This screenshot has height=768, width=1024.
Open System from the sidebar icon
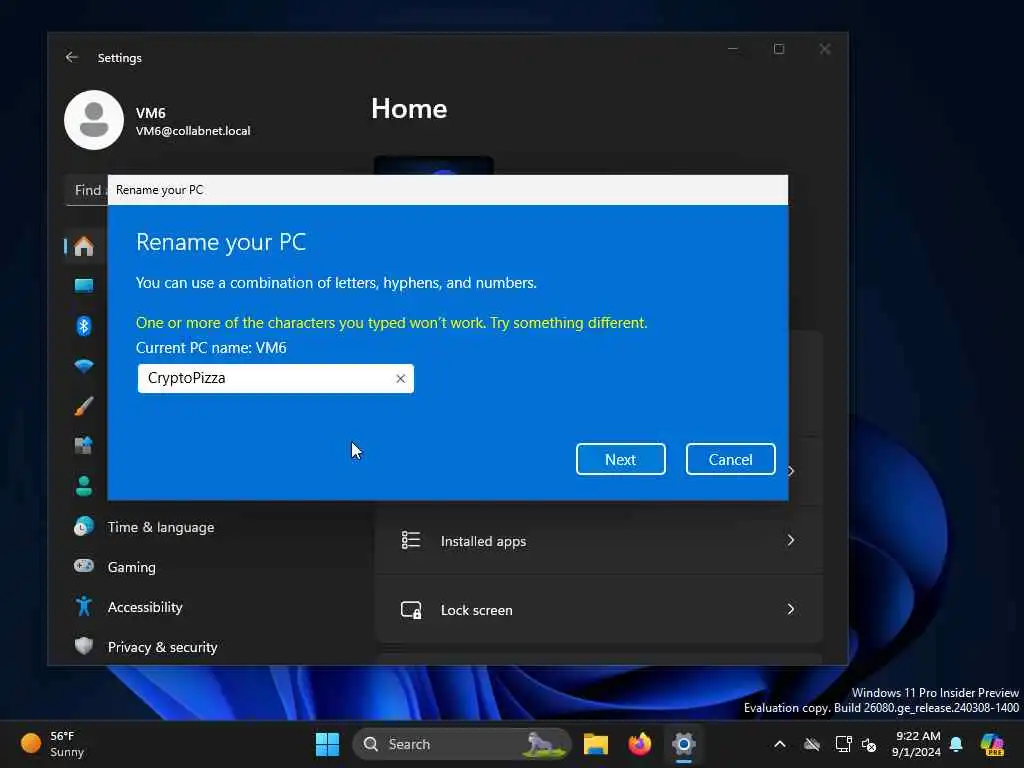point(84,286)
